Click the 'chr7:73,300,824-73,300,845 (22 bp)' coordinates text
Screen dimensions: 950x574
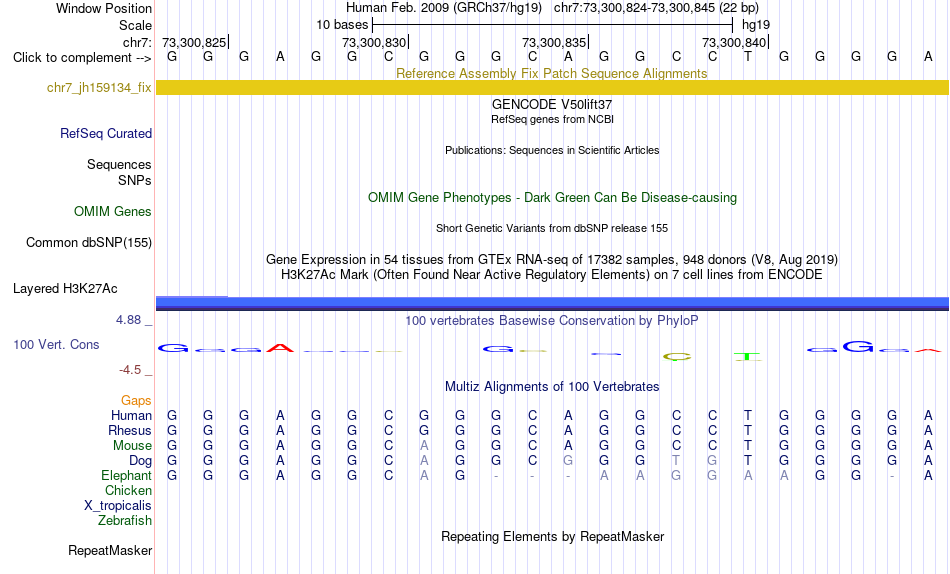click(656, 8)
